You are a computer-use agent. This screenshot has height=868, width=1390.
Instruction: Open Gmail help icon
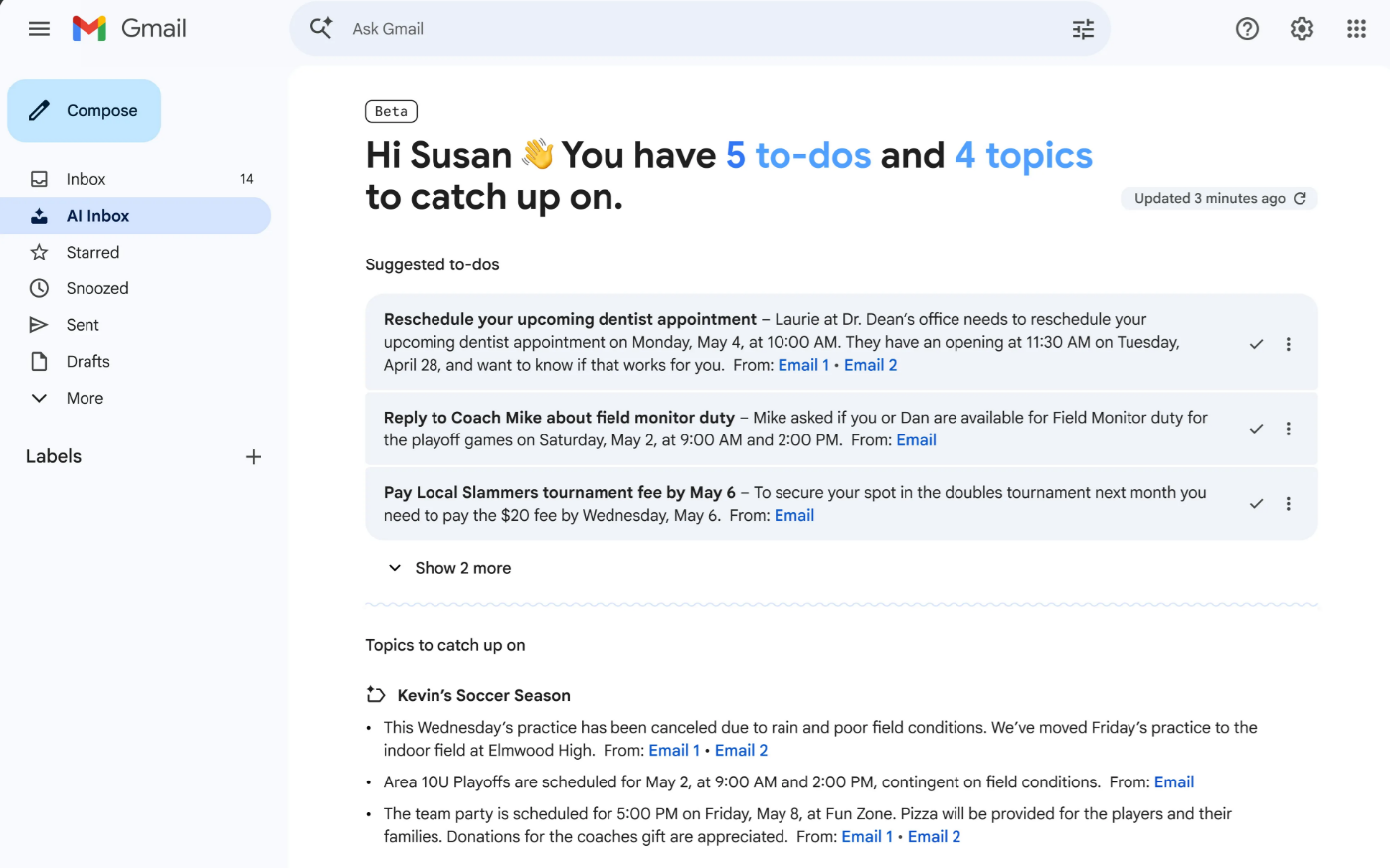pos(1247,29)
